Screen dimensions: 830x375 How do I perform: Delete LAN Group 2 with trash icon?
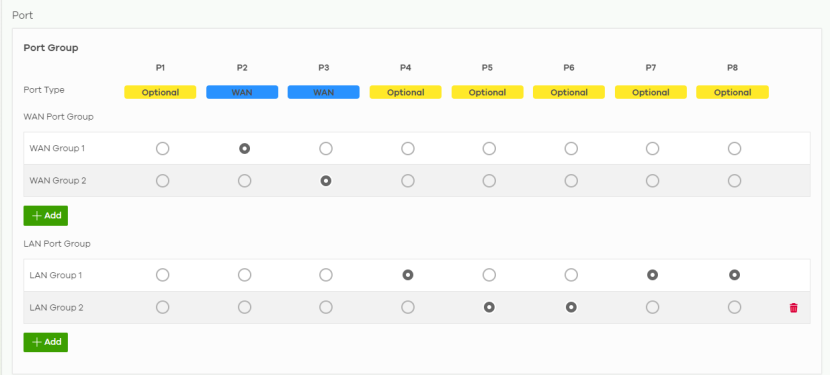[x=793, y=308]
